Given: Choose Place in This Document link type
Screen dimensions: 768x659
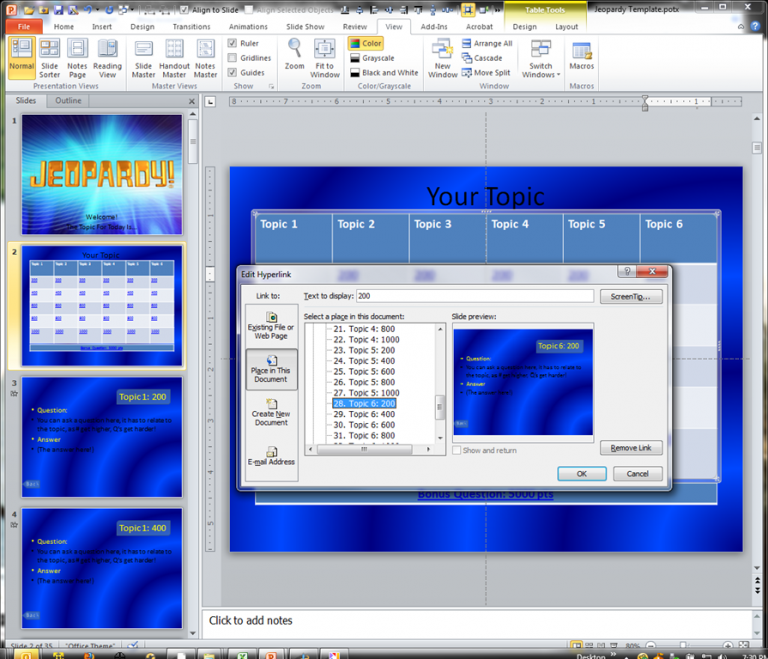Looking at the screenshot, I should pos(271,369).
